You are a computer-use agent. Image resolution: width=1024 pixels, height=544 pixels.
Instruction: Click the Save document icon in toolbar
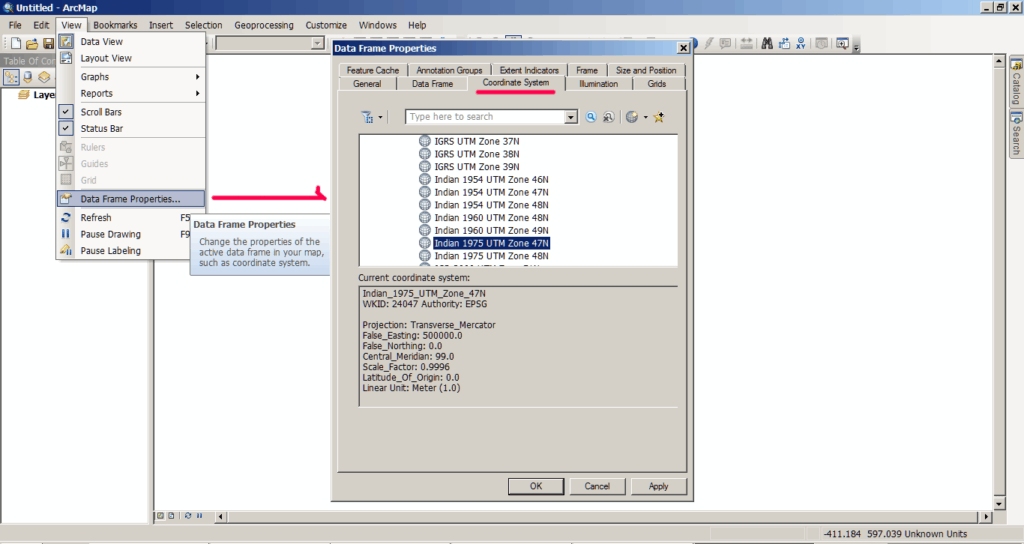47,44
